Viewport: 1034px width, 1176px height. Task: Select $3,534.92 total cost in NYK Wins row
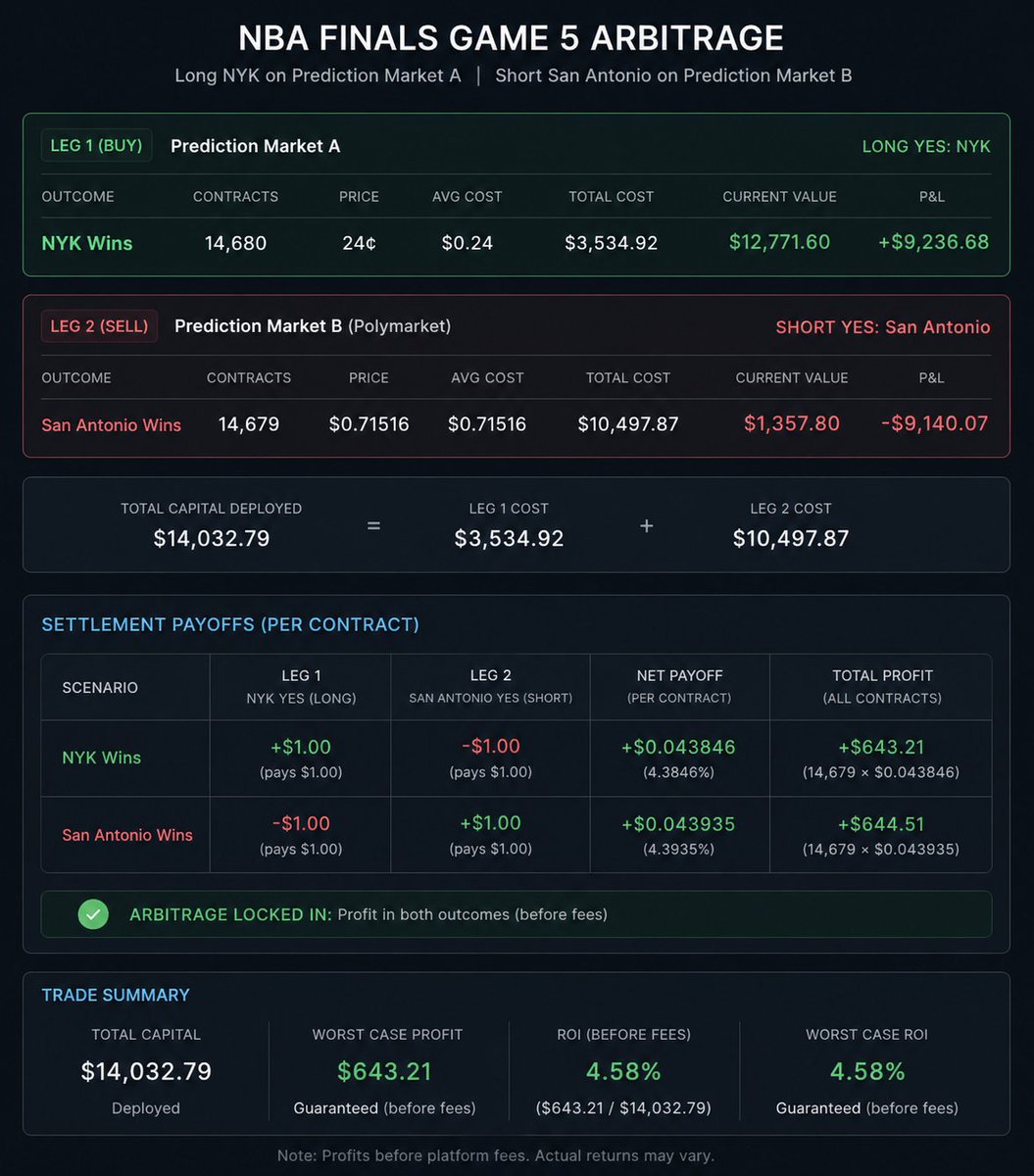tap(612, 243)
